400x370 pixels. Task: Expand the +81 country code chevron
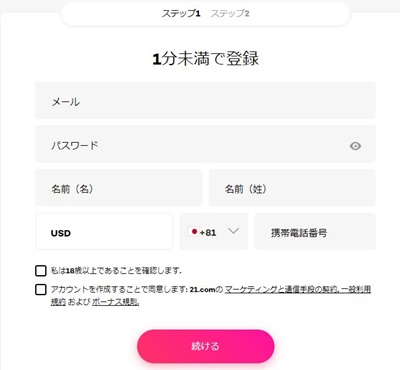coord(234,231)
